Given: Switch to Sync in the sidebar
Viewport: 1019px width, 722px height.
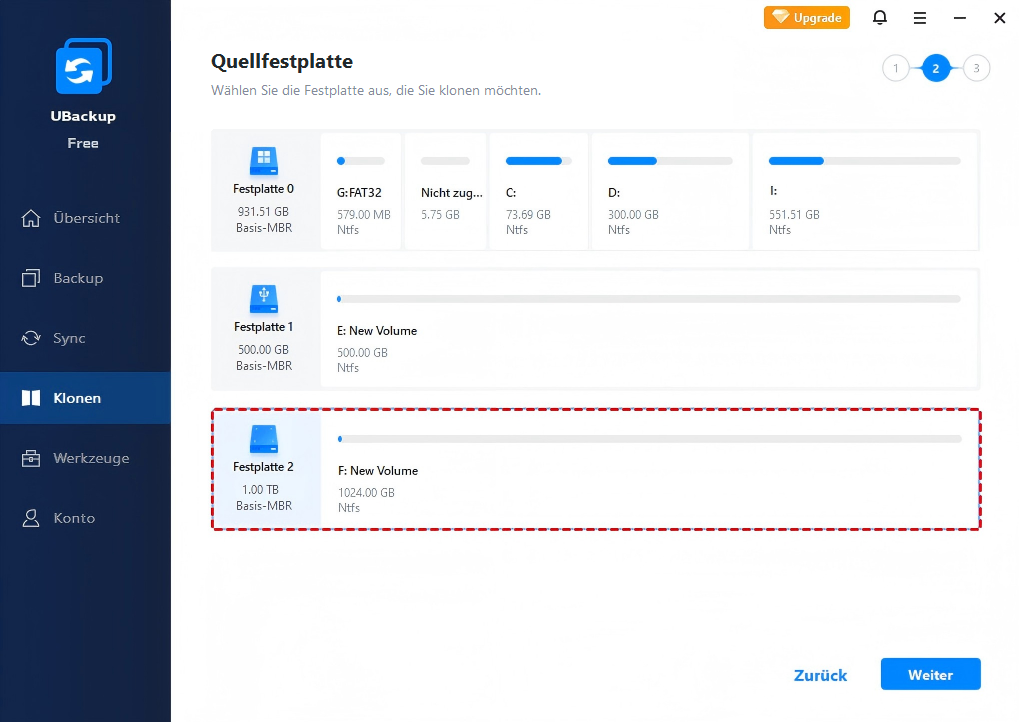Looking at the screenshot, I should point(68,338).
